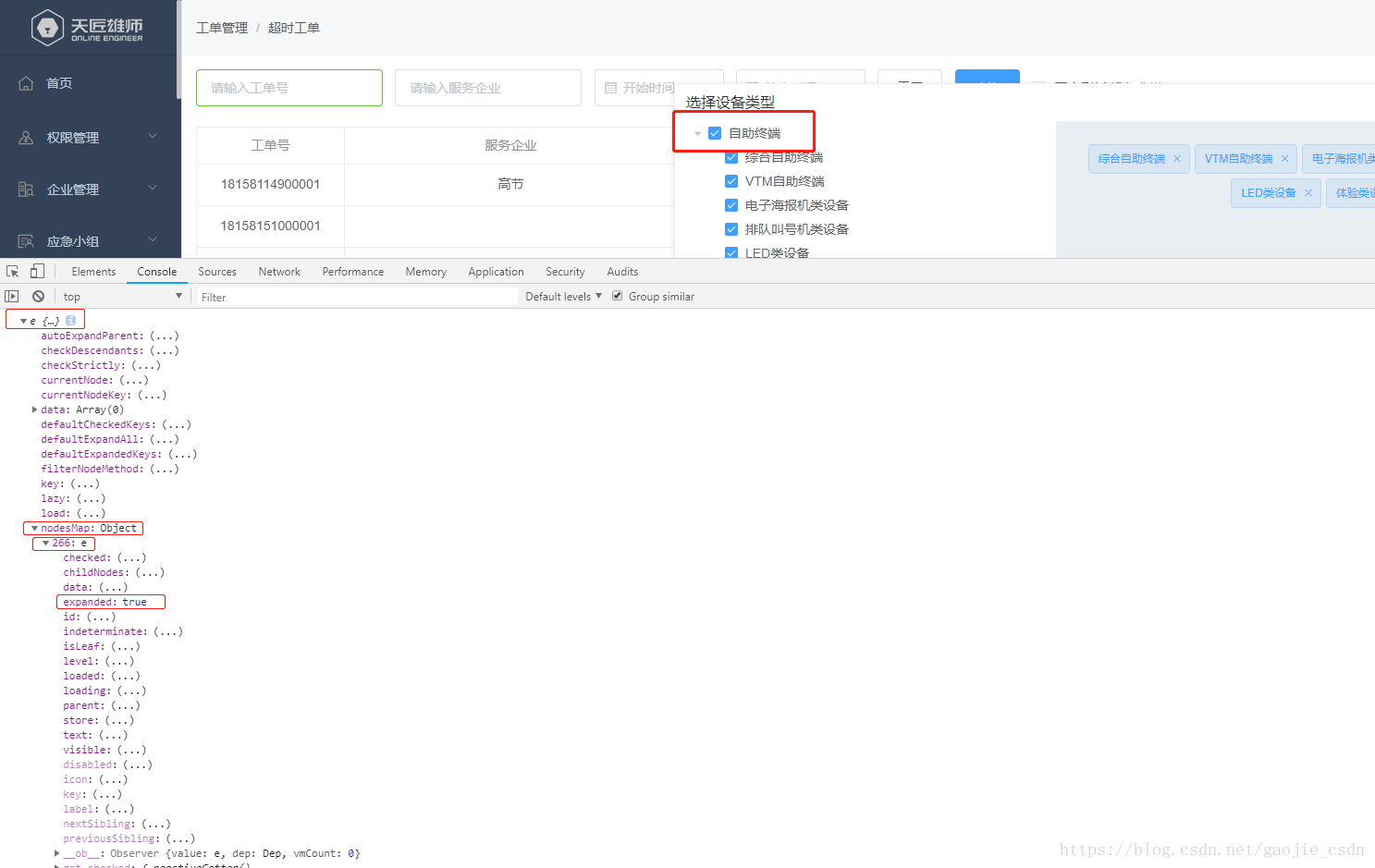Open the Audits tab
1375x868 pixels.
pos(622,272)
